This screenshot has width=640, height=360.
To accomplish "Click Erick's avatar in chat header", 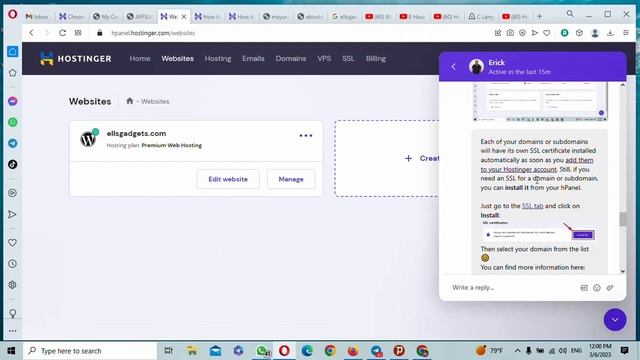I will pos(476,67).
